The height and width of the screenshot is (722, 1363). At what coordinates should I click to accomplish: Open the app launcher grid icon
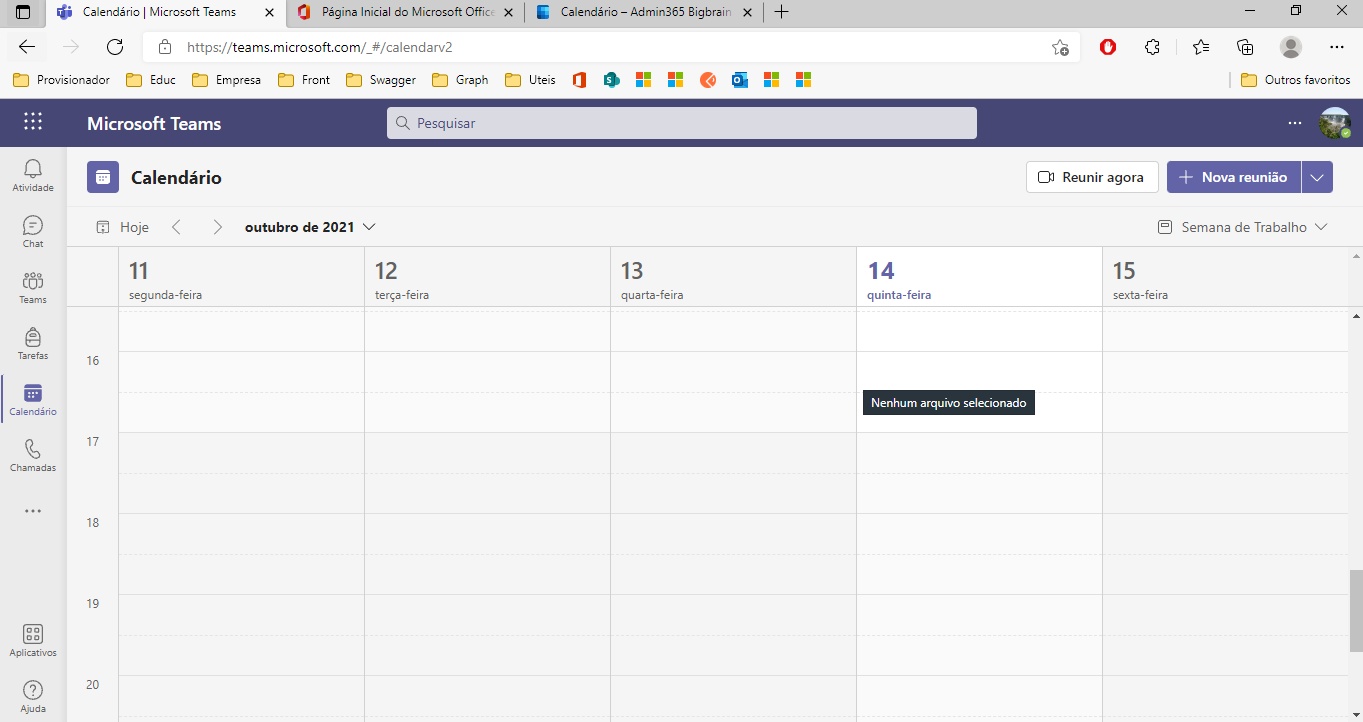coord(33,122)
